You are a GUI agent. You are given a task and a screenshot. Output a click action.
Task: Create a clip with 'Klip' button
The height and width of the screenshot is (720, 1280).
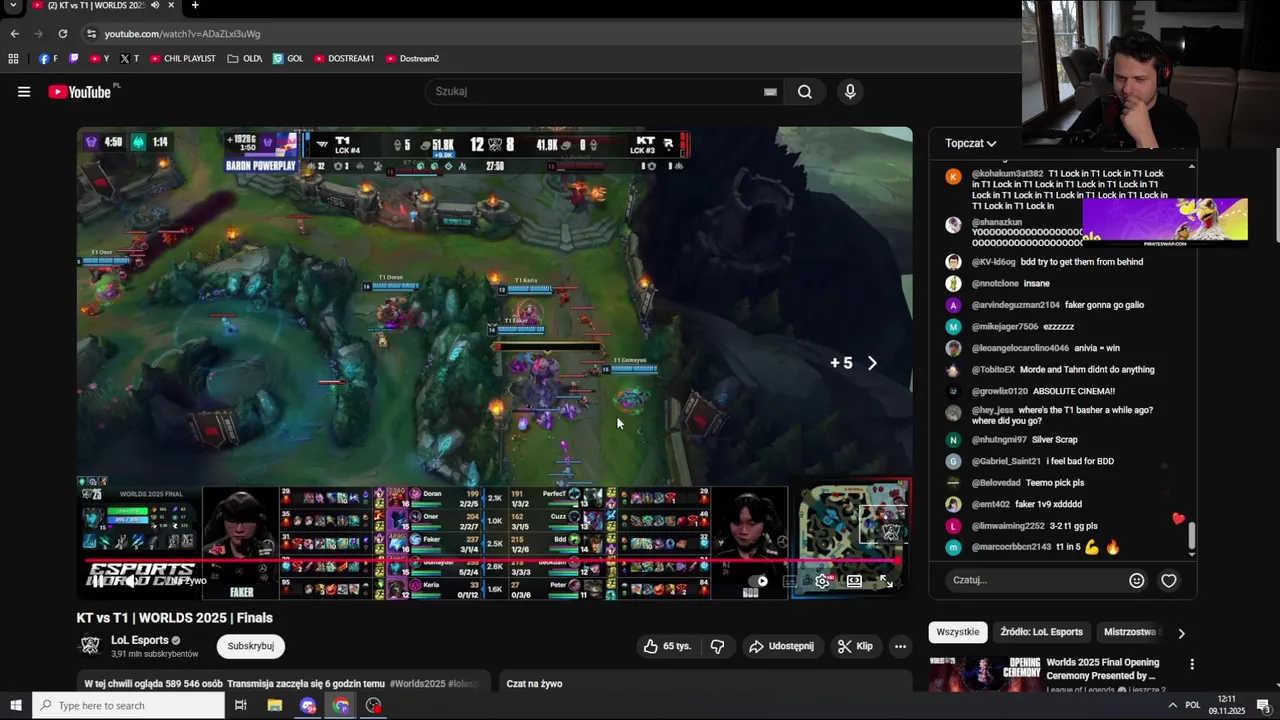pos(855,646)
